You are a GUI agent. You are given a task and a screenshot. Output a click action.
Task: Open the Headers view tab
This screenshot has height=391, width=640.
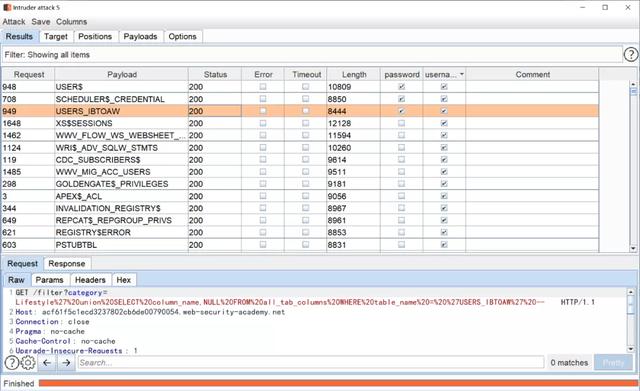[90, 280]
